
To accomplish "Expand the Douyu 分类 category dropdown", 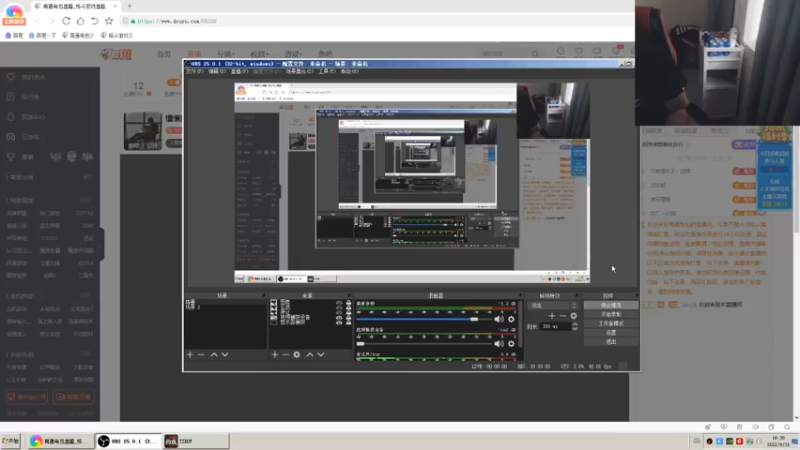I will [226, 54].
